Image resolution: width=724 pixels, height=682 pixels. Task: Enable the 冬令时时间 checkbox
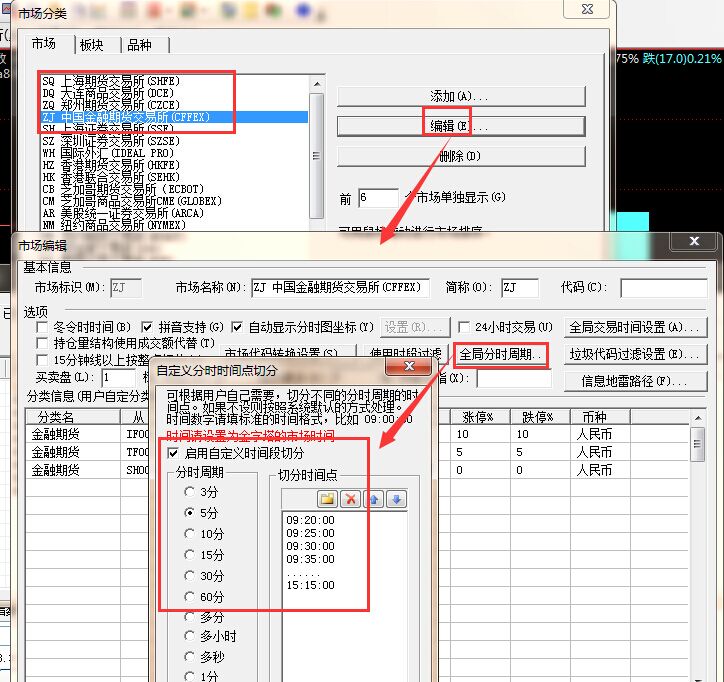click(43, 327)
